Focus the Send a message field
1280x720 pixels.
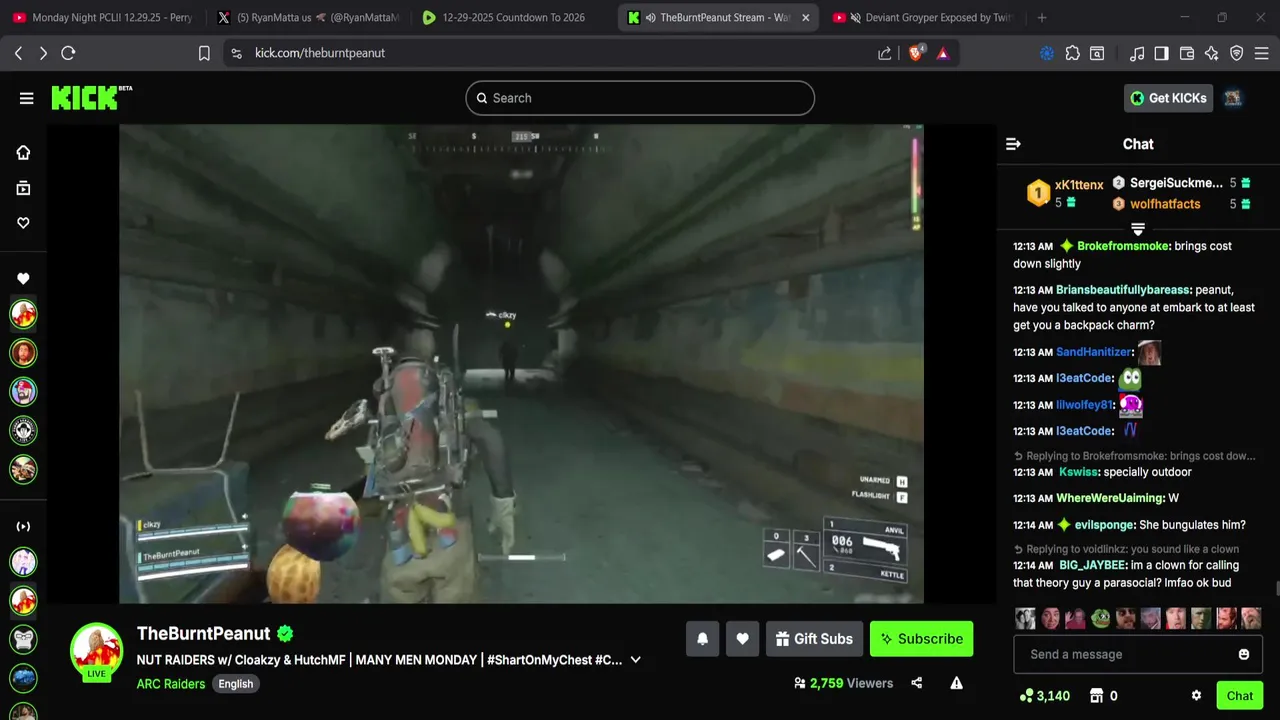point(1138,654)
